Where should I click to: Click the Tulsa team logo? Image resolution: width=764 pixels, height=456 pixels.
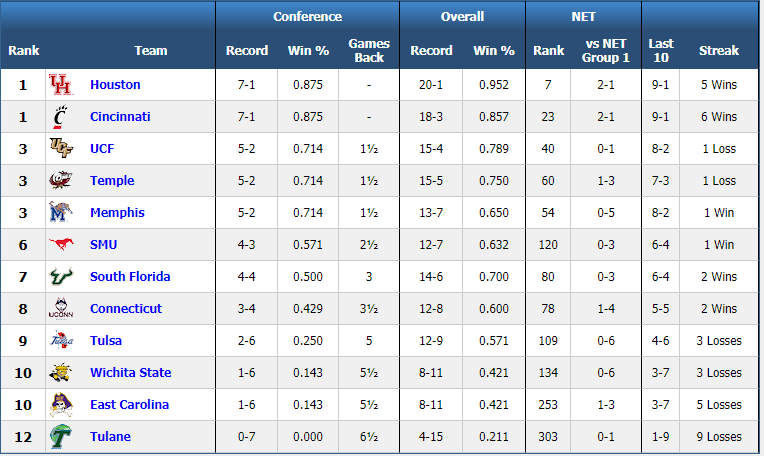[61, 340]
